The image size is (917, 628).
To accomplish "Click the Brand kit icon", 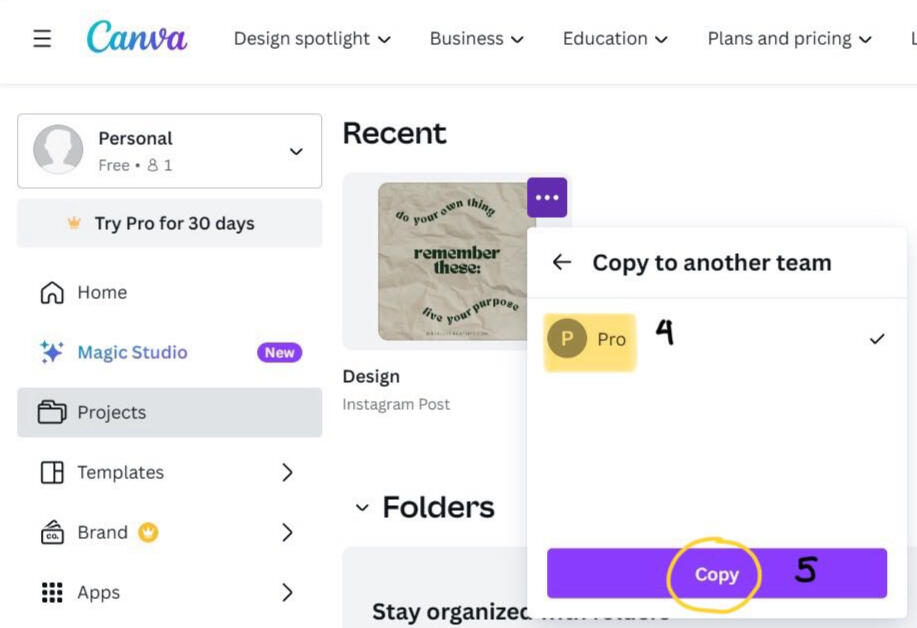I will 51,532.
